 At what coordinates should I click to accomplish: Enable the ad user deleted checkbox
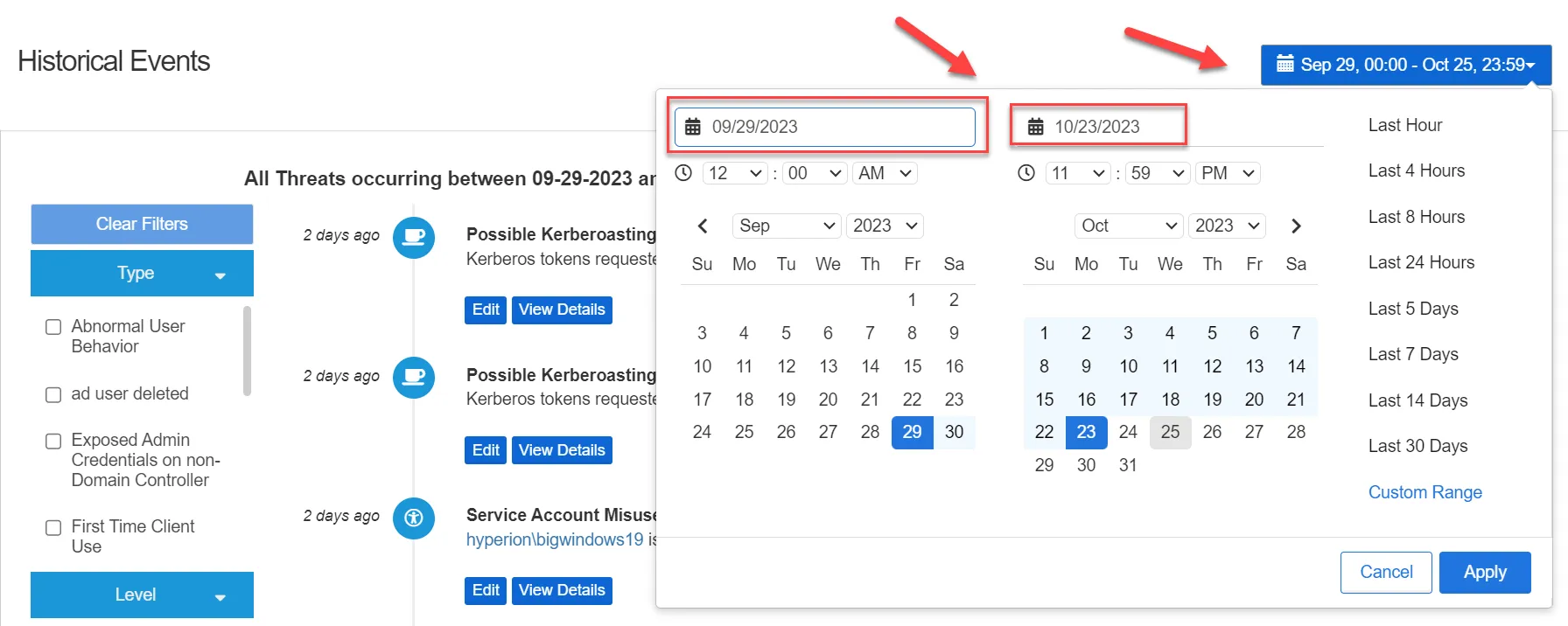53,394
